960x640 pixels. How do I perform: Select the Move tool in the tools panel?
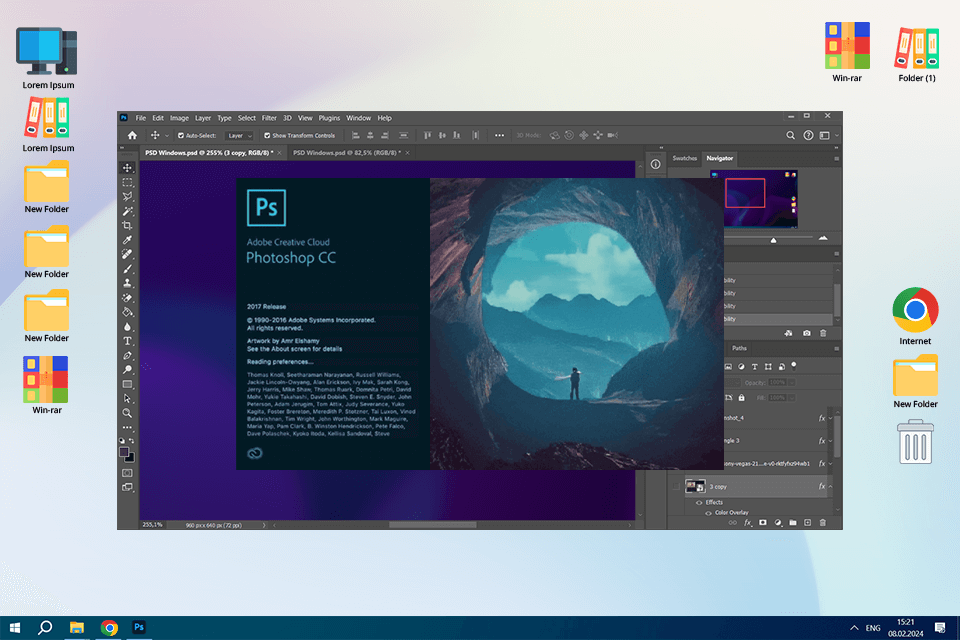127,168
